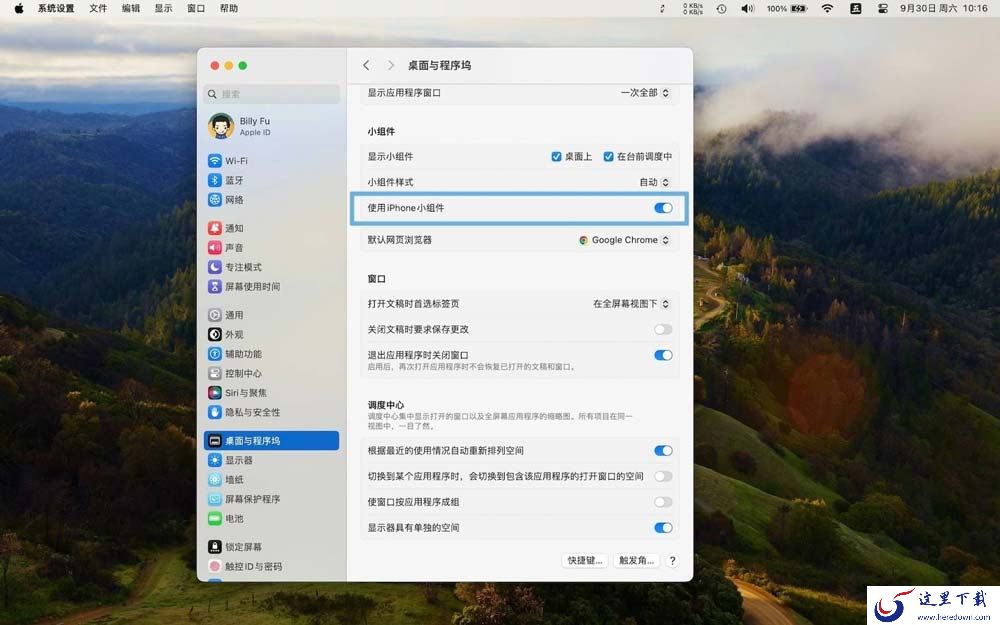The image size is (1000, 625).
Task: Click the Wi-Fi icon in the menu bar
Action: 827,8
